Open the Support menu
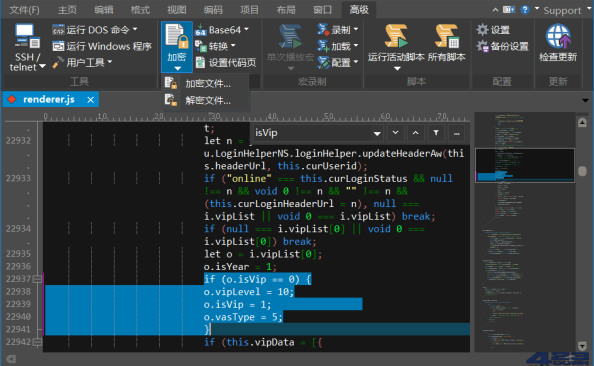The width and height of the screenshot is (594, 366). (x=562, y=11)
